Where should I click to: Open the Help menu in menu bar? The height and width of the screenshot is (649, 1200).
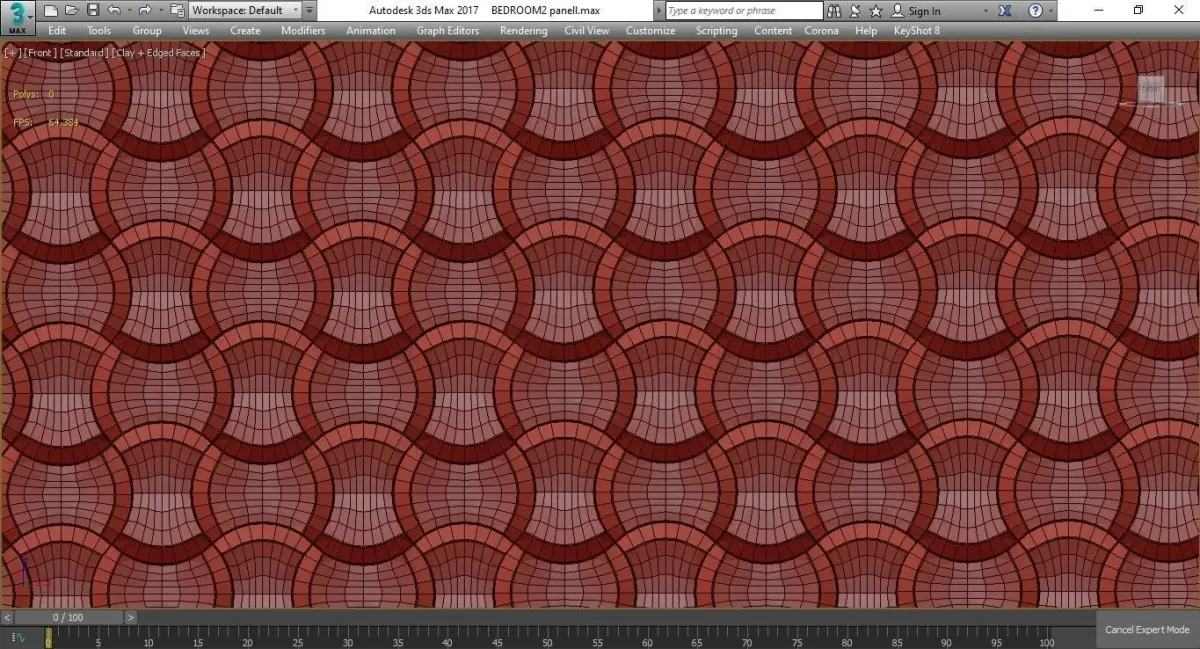(x=866, y=30)
